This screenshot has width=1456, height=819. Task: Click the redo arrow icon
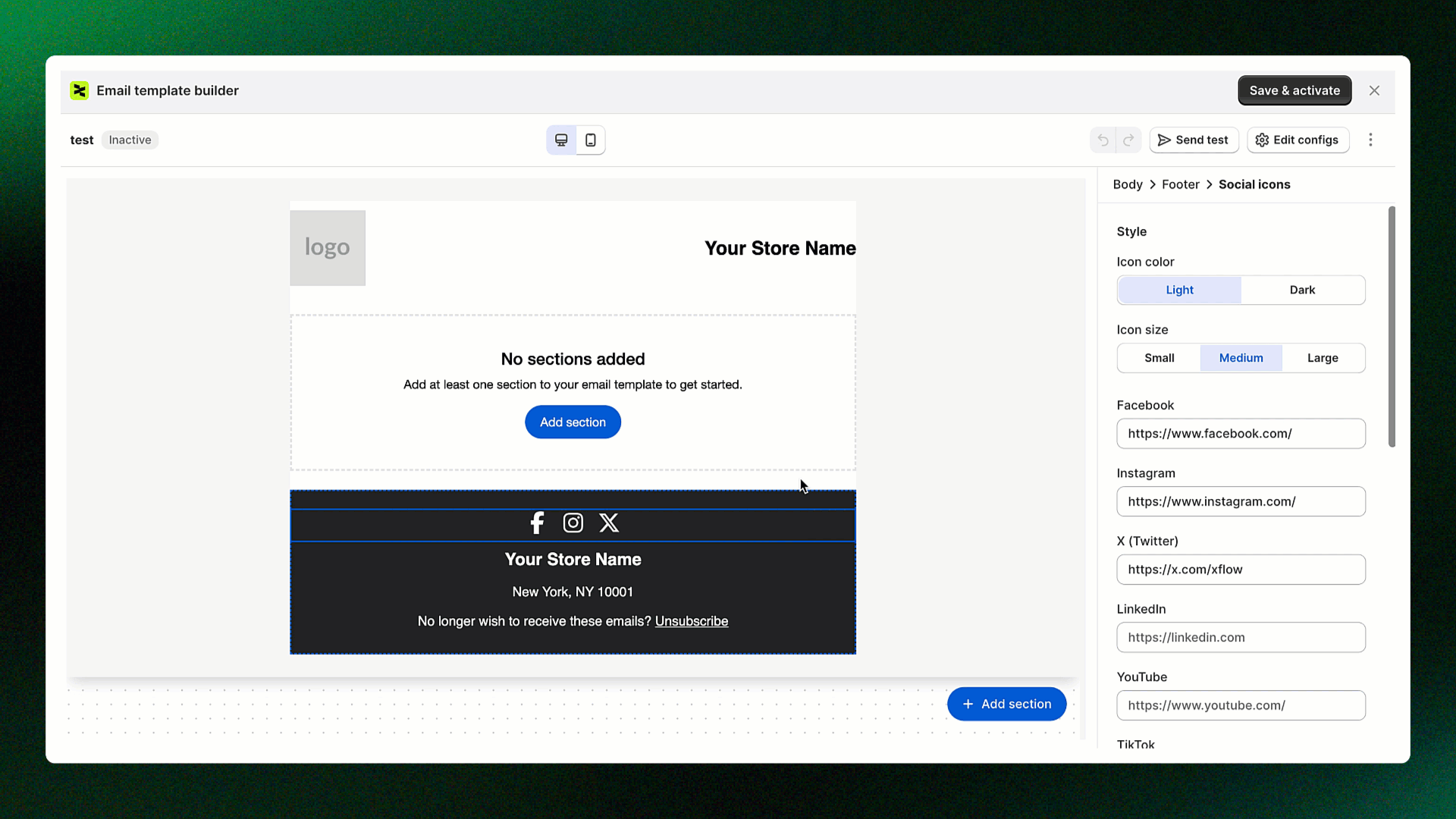(x=1128, y=140)
